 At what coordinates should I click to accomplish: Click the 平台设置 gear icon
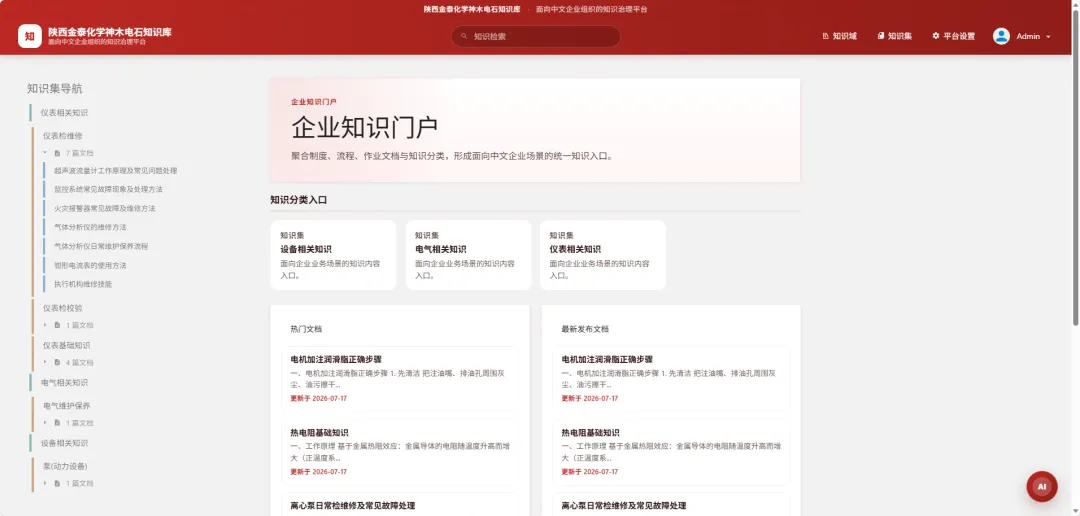tap(935, 36)
